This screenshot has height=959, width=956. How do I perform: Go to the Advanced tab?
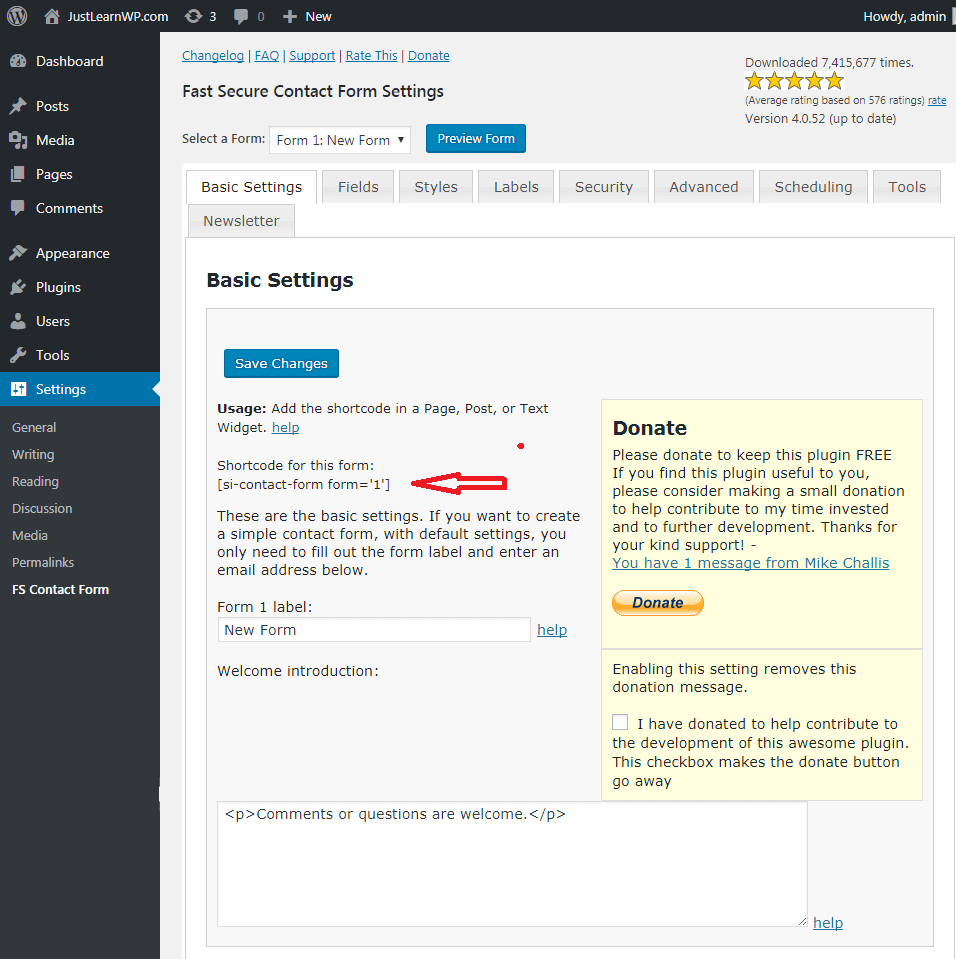[703, 187]
